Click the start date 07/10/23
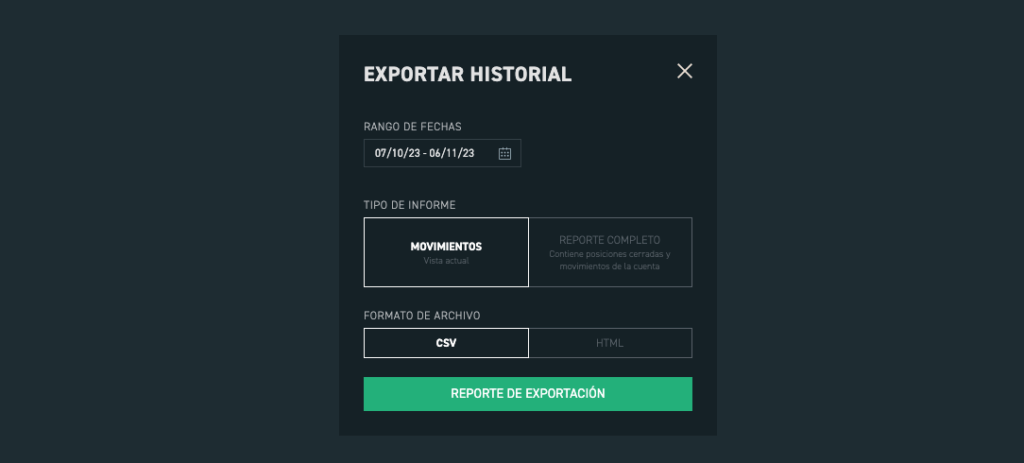 pyautogui.click(x=396, y=153)
